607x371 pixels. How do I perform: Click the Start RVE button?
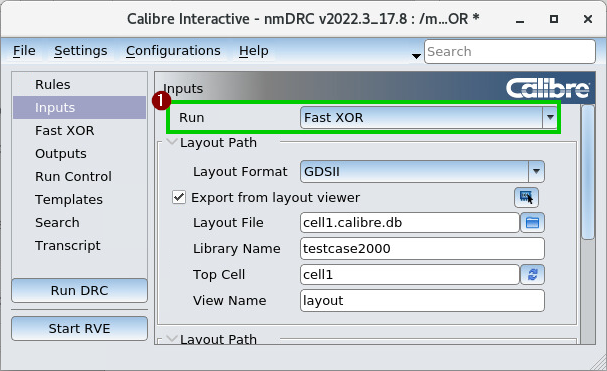point(79,328)
